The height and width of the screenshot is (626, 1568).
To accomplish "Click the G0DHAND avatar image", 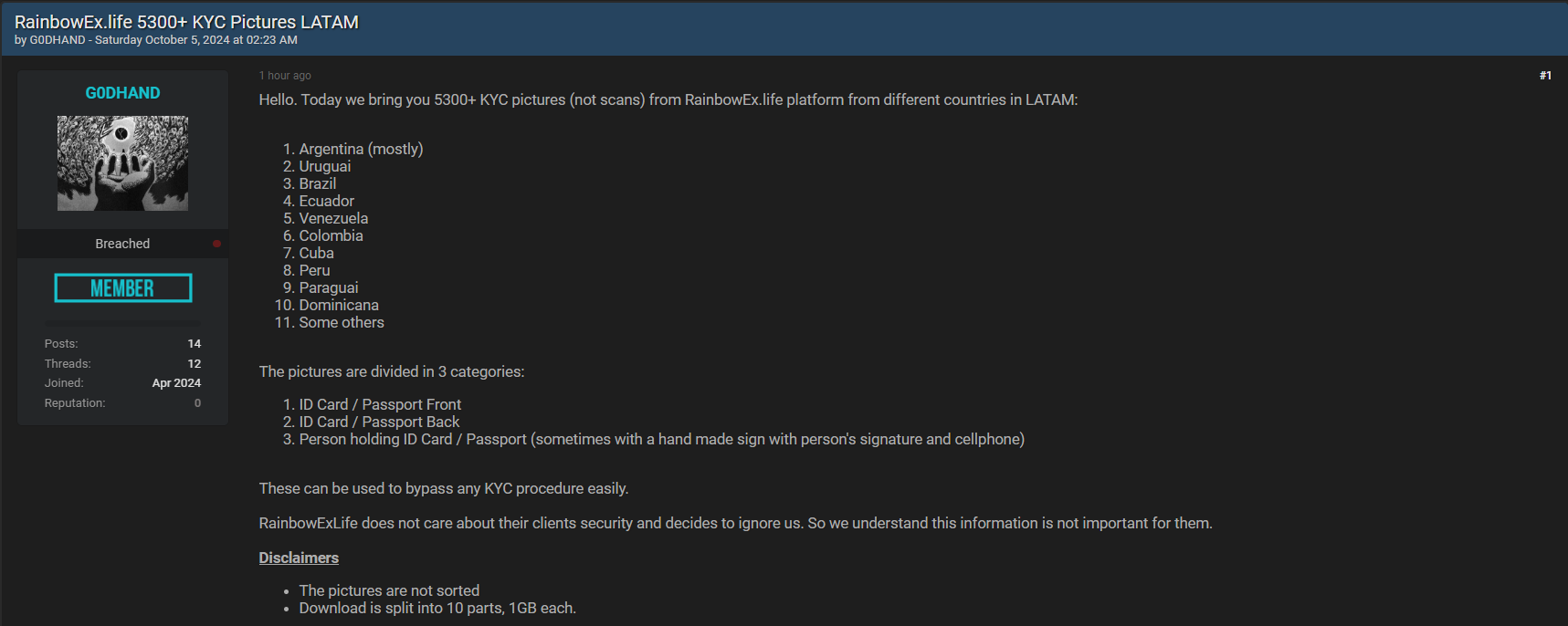I will (122, 163).
